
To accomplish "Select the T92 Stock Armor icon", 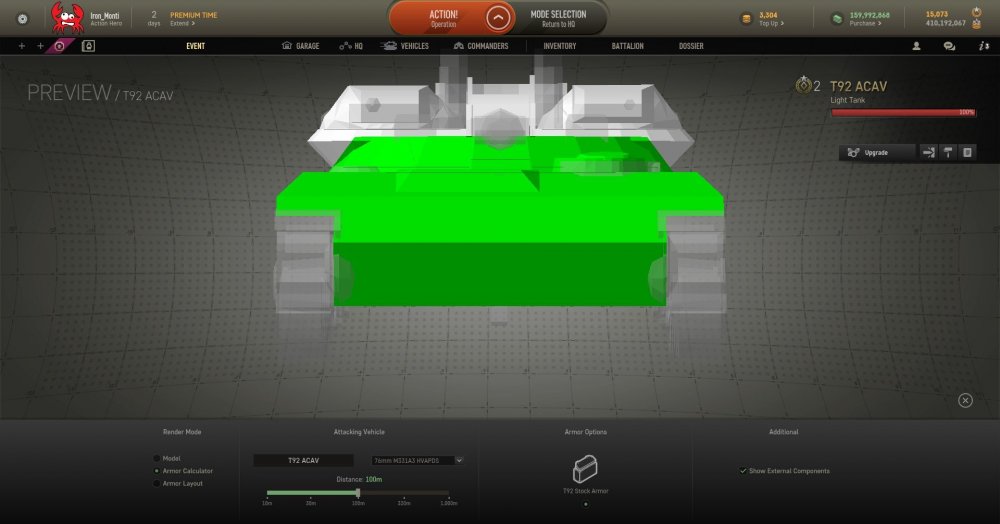I will [x=585, y=469].
